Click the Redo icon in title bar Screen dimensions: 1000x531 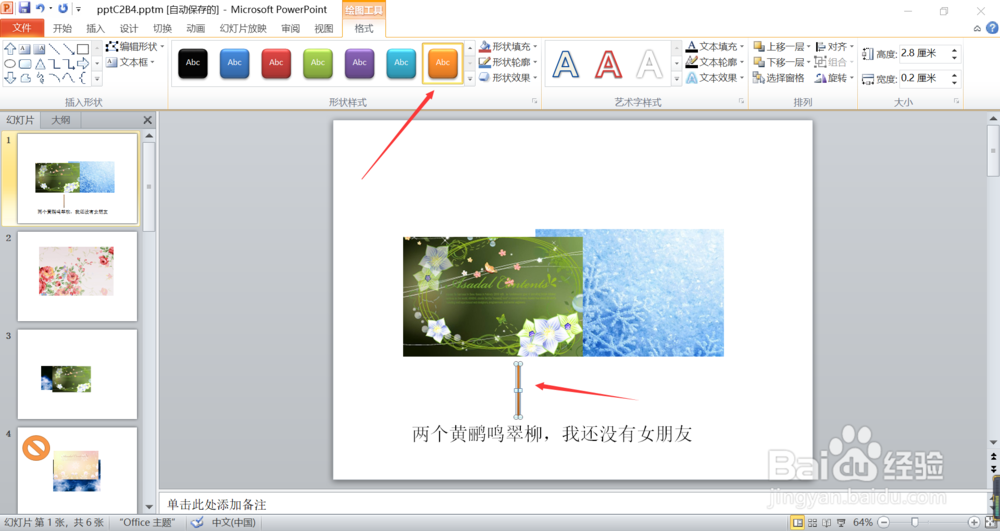(x=62, y=8)
